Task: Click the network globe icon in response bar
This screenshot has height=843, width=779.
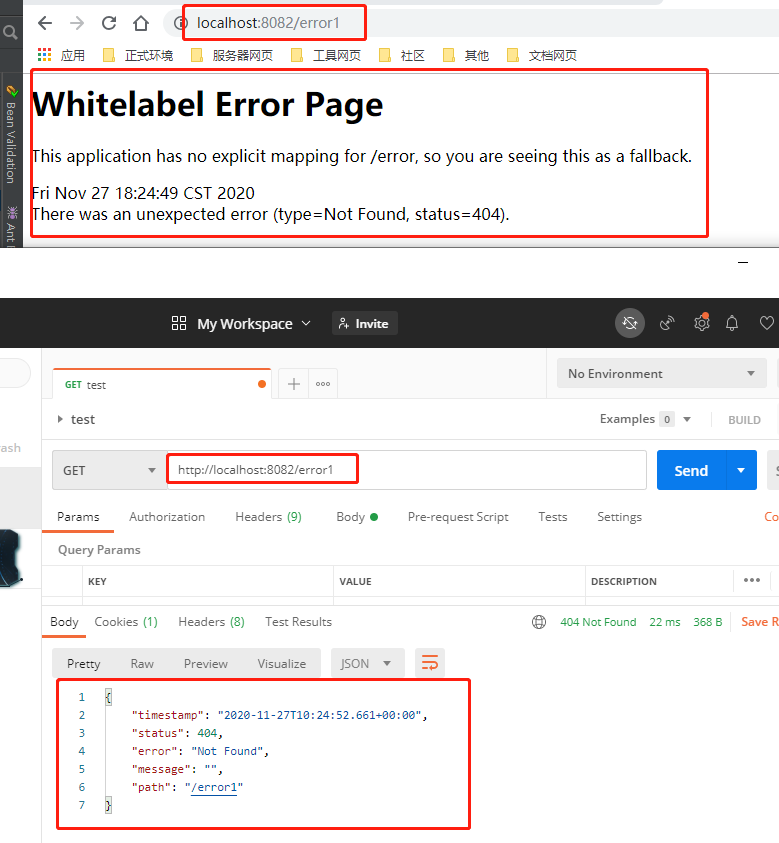Action: 539,622
